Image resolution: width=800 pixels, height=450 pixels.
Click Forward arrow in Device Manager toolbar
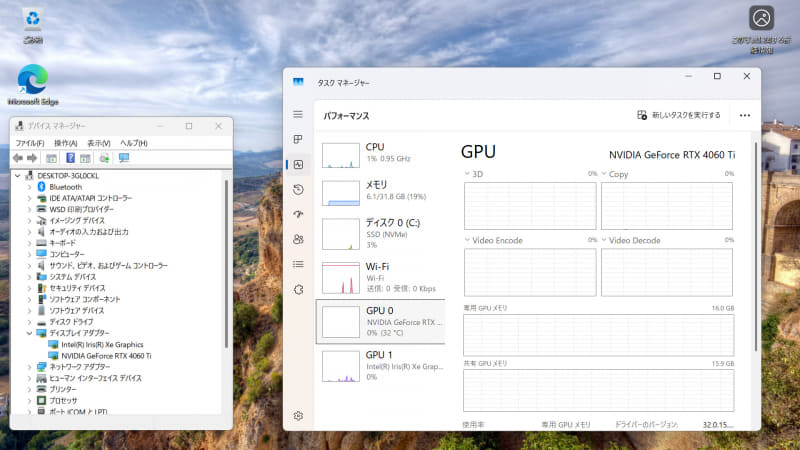pyautogui.click(x=32, y=158)
